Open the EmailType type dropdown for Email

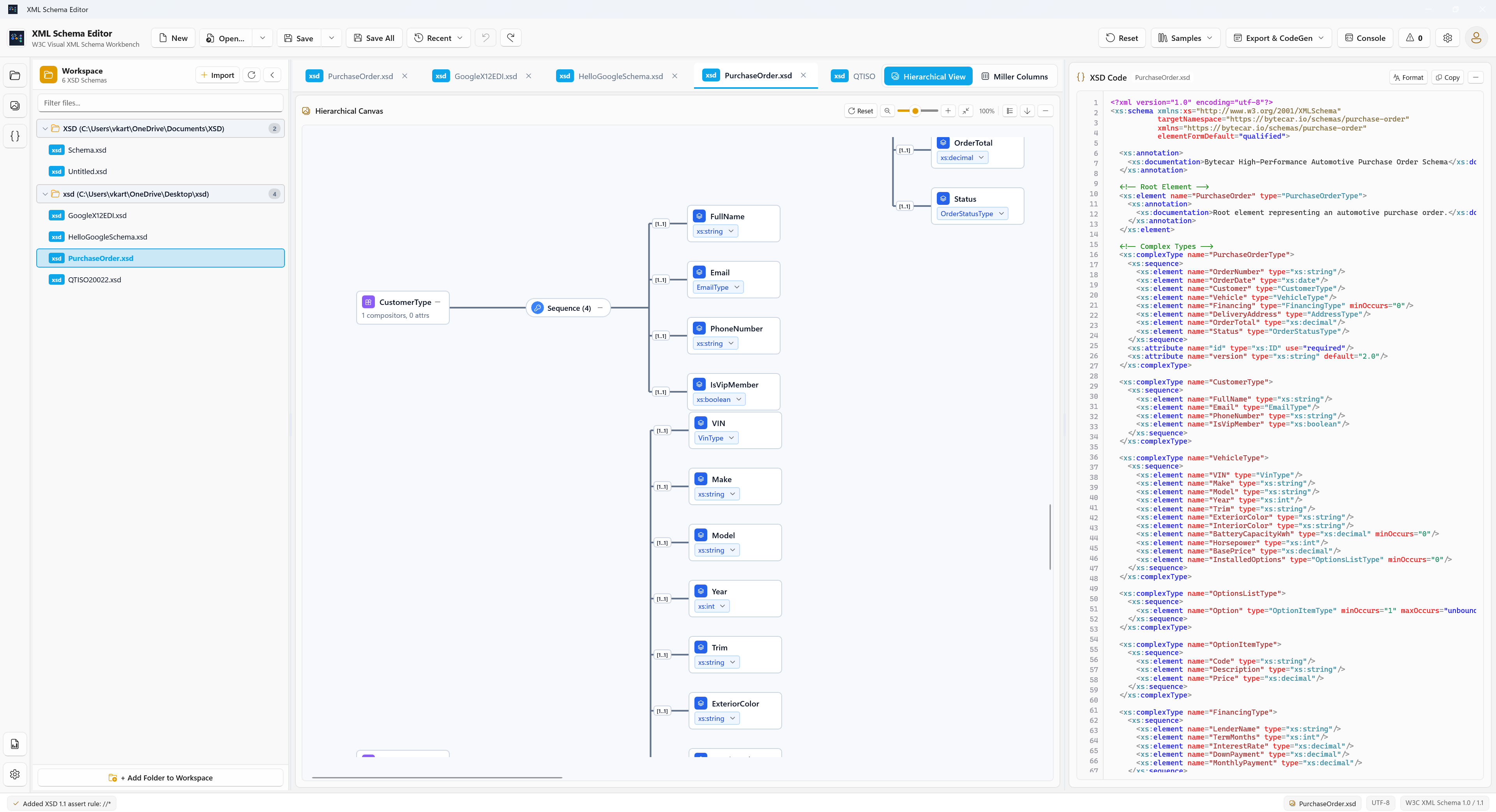718,287
